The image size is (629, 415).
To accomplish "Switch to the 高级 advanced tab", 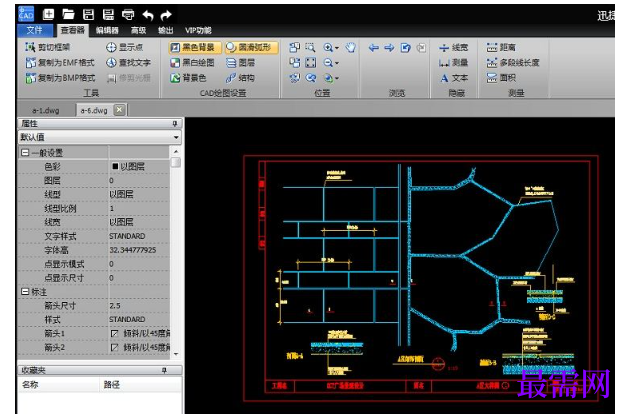I will 138,30.
